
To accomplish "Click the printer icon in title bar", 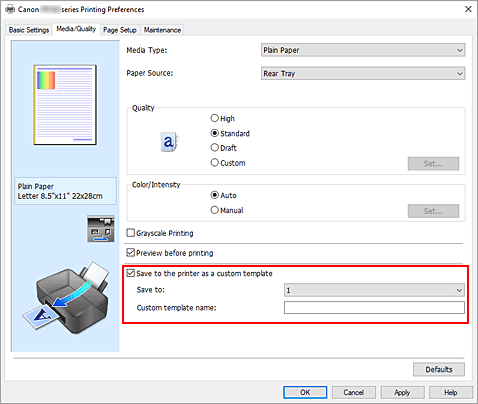I will 10,9.
